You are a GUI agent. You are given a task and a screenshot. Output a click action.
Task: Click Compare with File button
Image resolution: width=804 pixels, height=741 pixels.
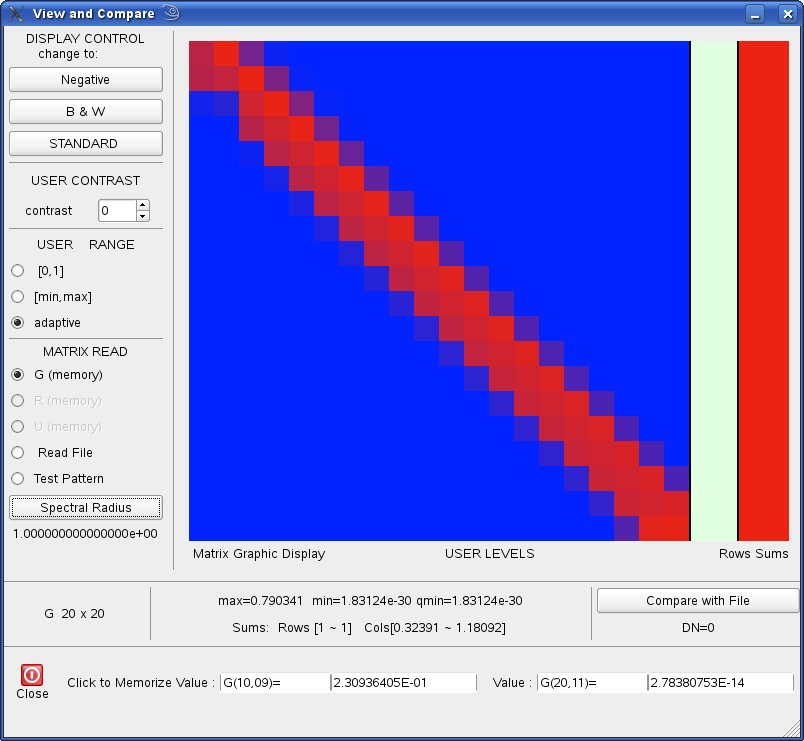tap(697, 601)
